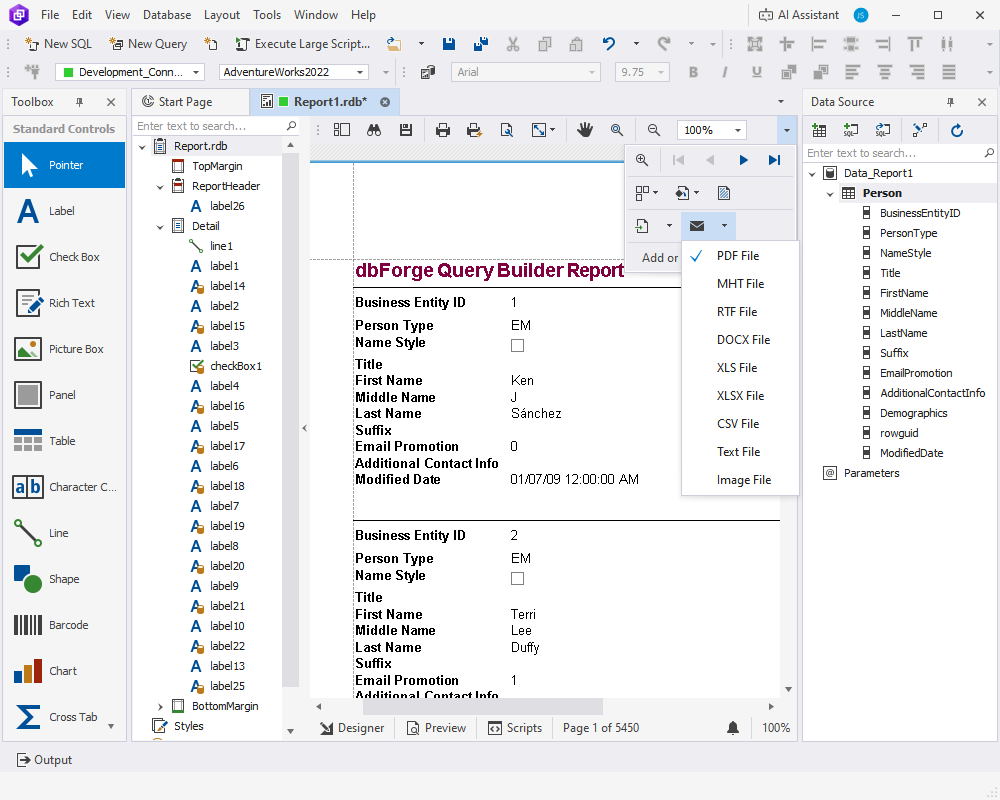Open the Scripts view

515,728
